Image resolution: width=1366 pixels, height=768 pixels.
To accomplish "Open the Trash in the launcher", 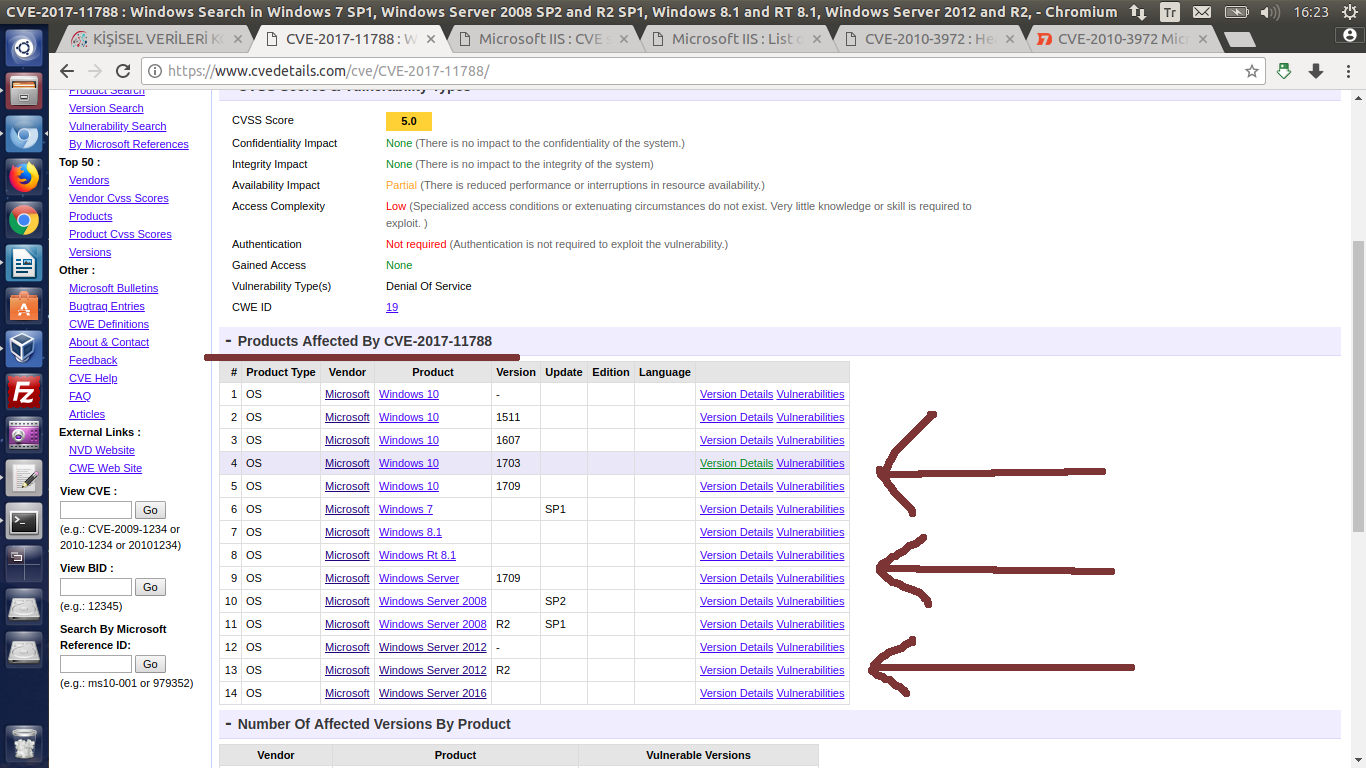I will 24,744.
